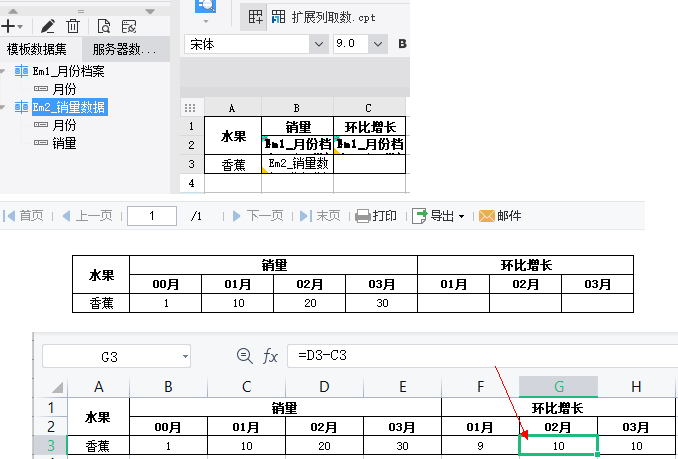Click the fx insert function icon
The height and width of the screenshot is (459, 678).
270,357
